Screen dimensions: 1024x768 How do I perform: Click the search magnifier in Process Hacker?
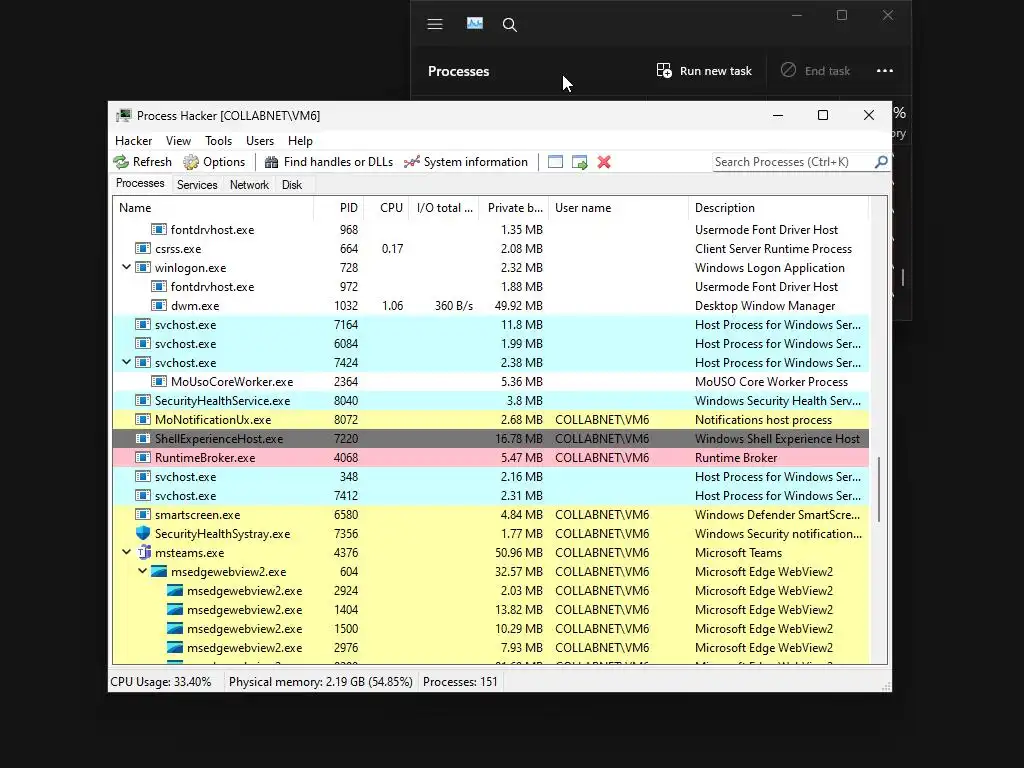coord(880,161)
